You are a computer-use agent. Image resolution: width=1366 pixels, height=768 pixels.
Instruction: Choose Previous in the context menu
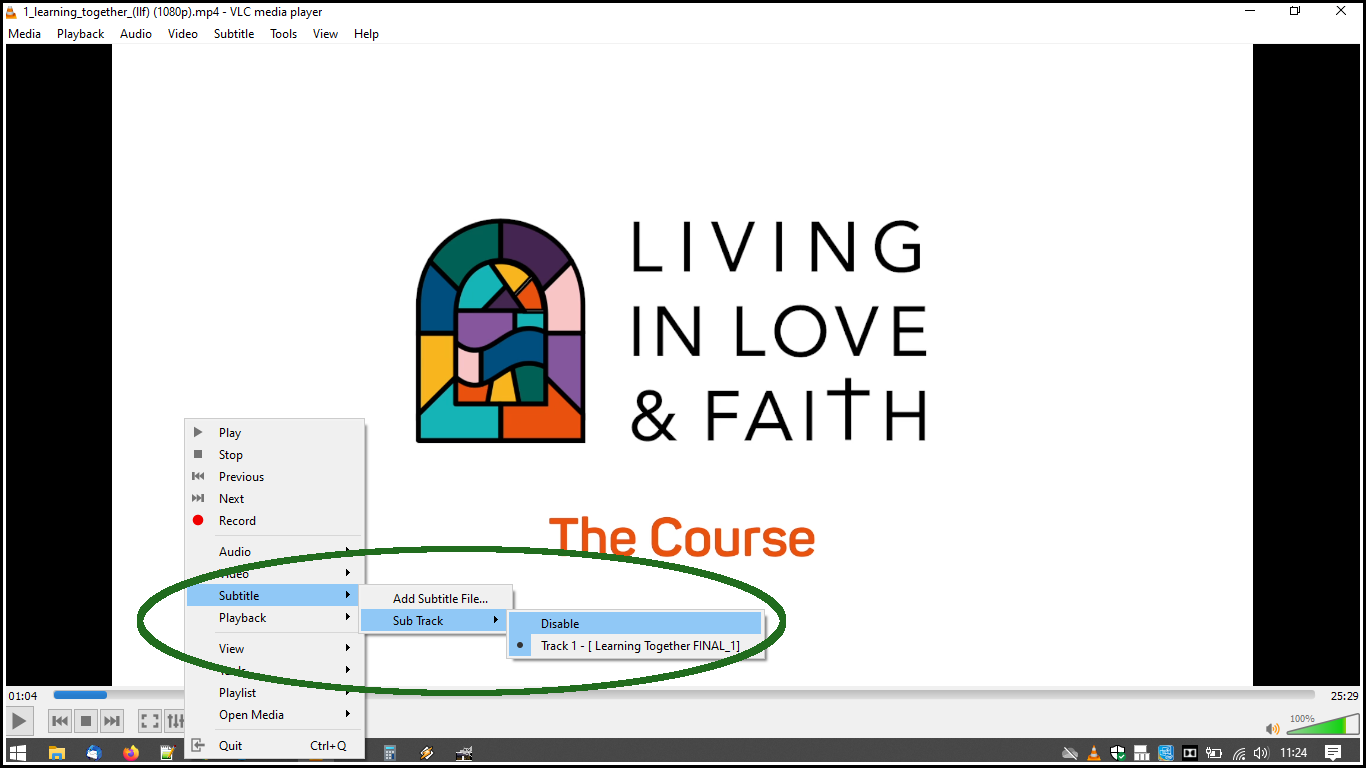coord(275,476)
